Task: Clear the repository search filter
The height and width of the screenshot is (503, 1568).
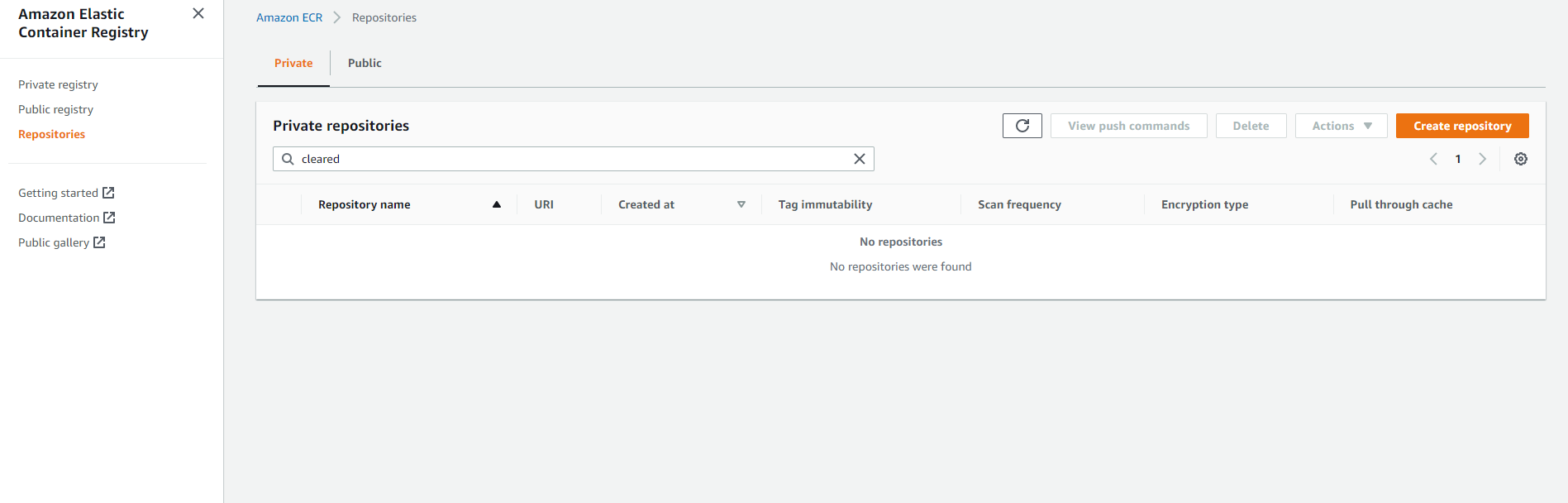Action: pos(859,159)
